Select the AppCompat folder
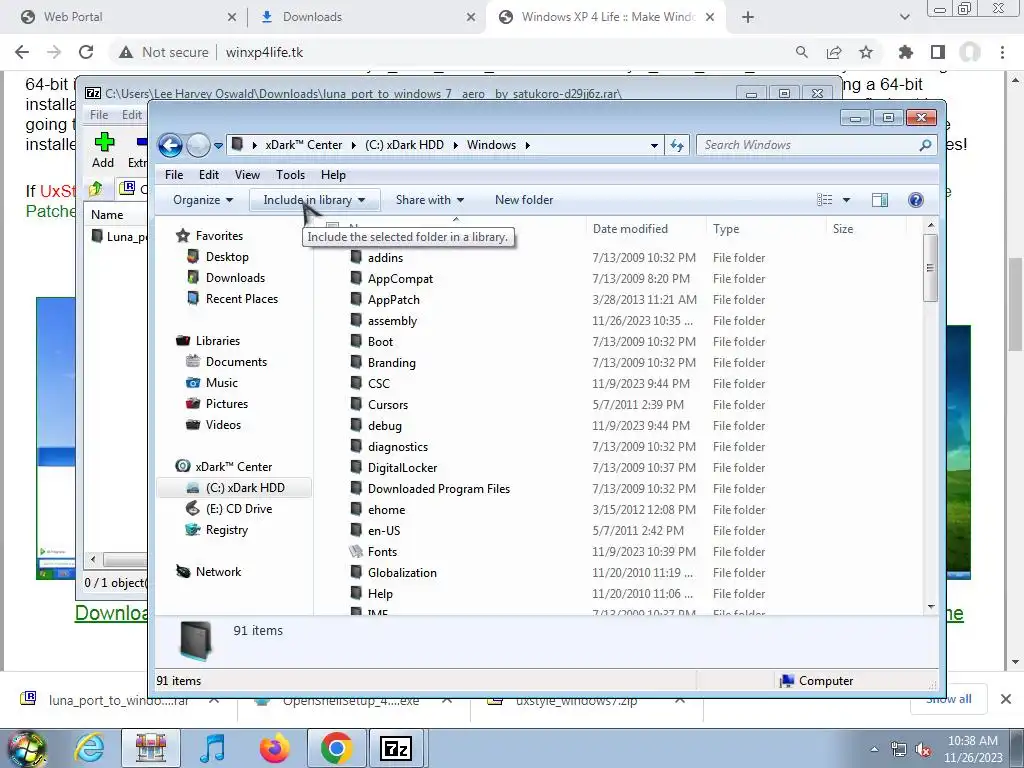 pyautogui.click(x=400, y=279)
